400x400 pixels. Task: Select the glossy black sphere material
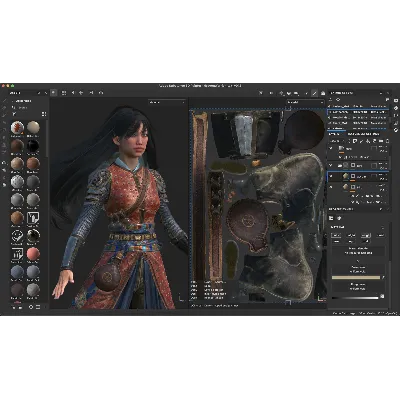[33, 146]
